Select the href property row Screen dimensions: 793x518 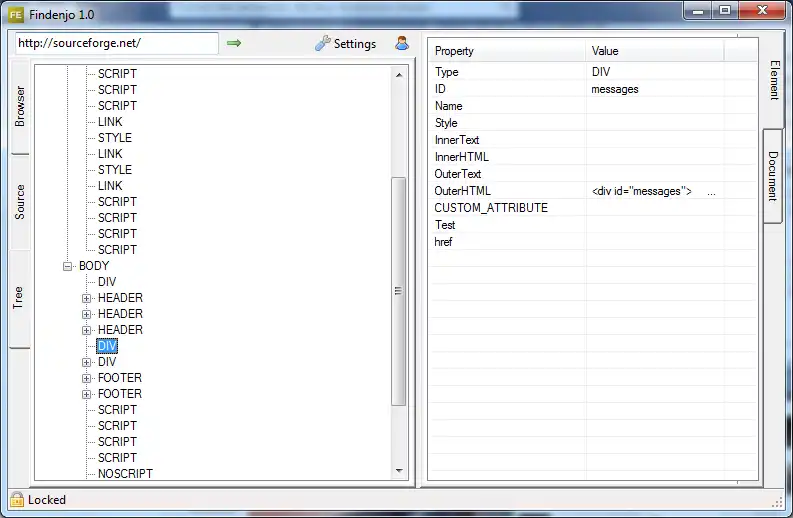594,242
